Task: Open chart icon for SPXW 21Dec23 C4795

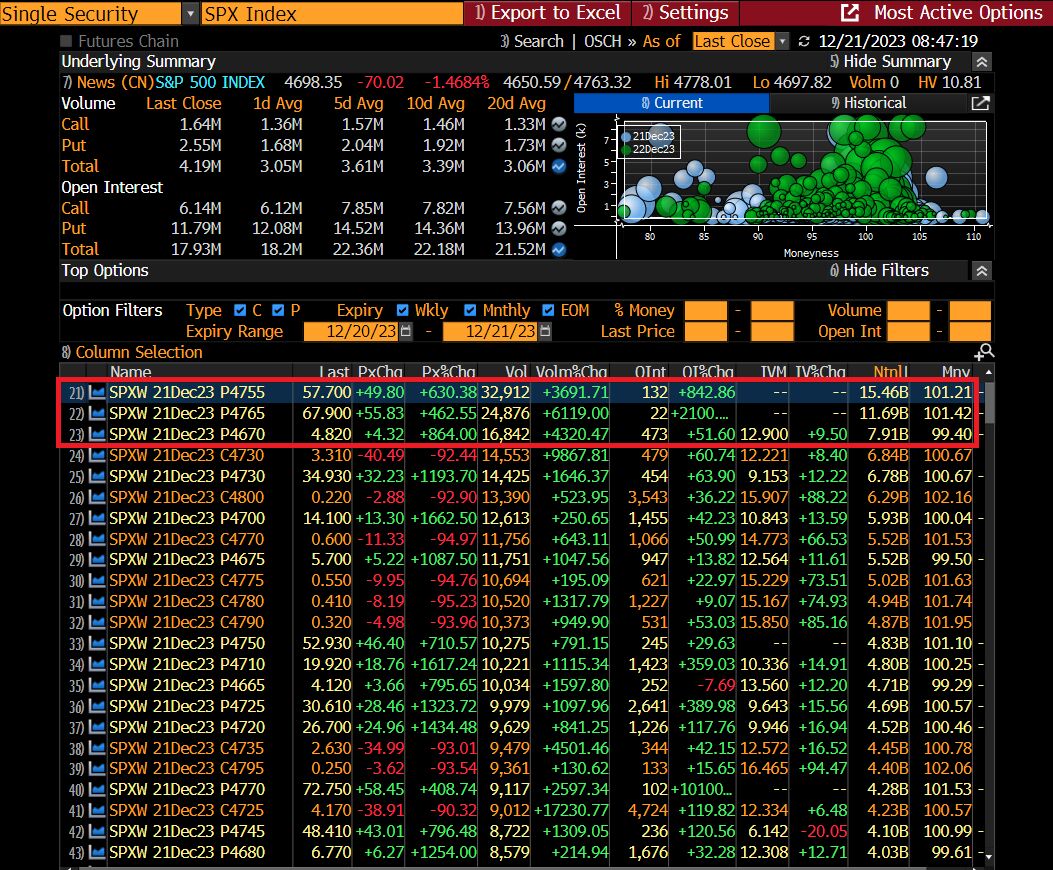Action: 97,769
